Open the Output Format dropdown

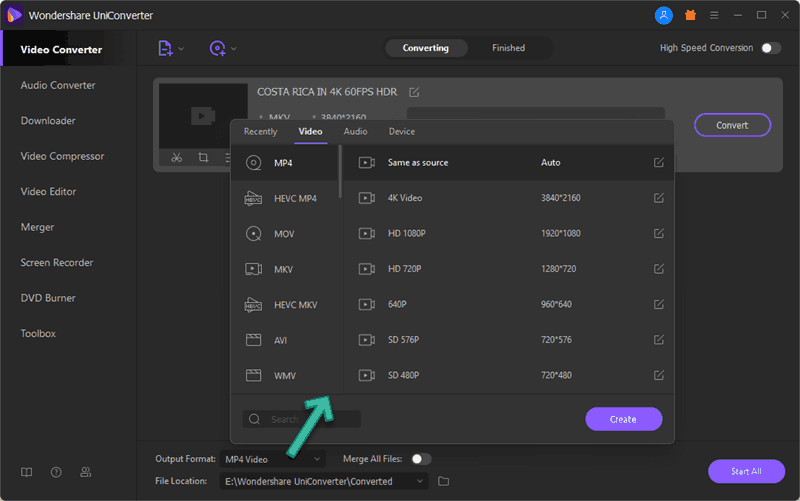(x=273, y=459)
